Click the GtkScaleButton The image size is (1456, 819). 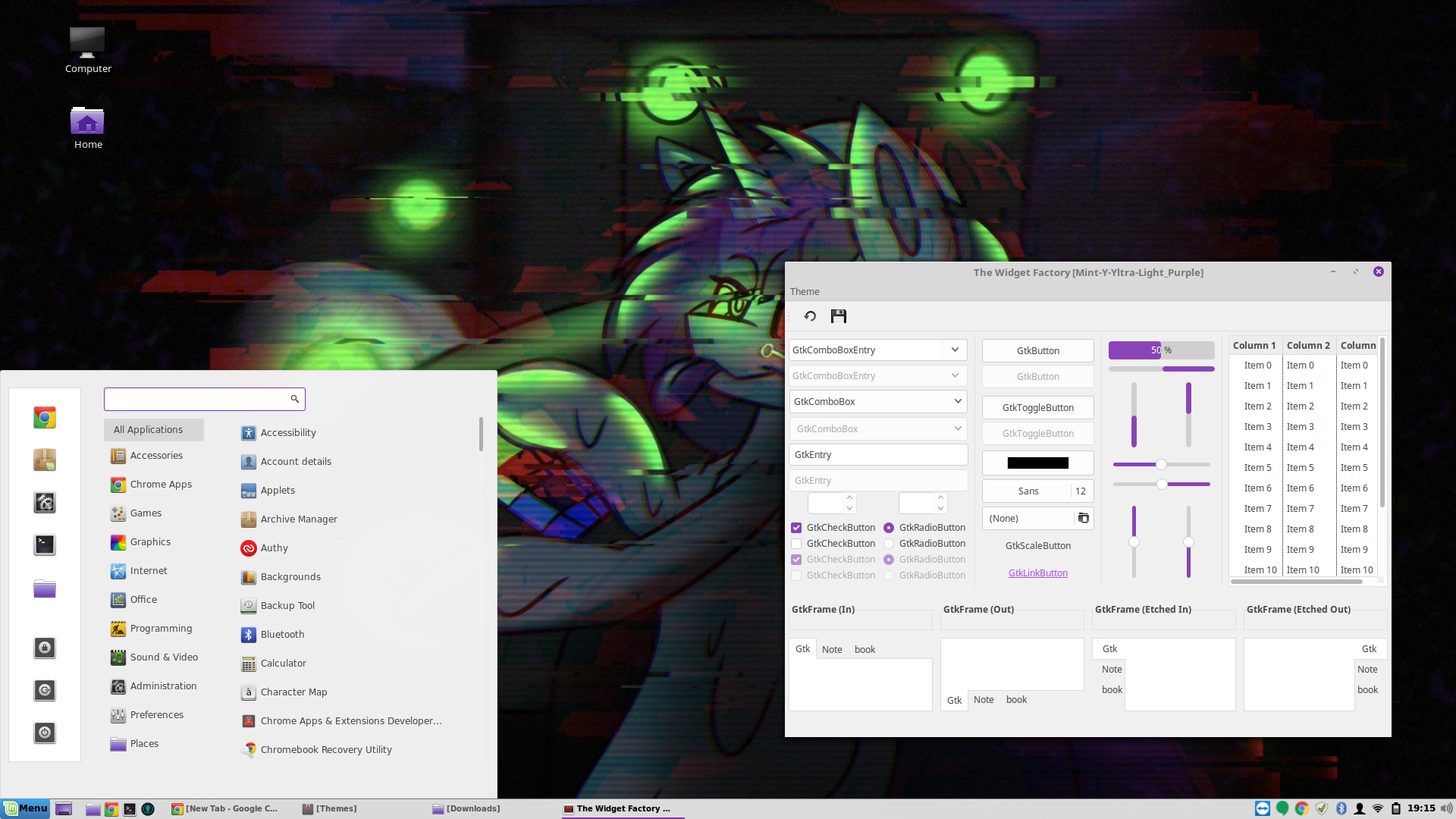click(1037, 545)
